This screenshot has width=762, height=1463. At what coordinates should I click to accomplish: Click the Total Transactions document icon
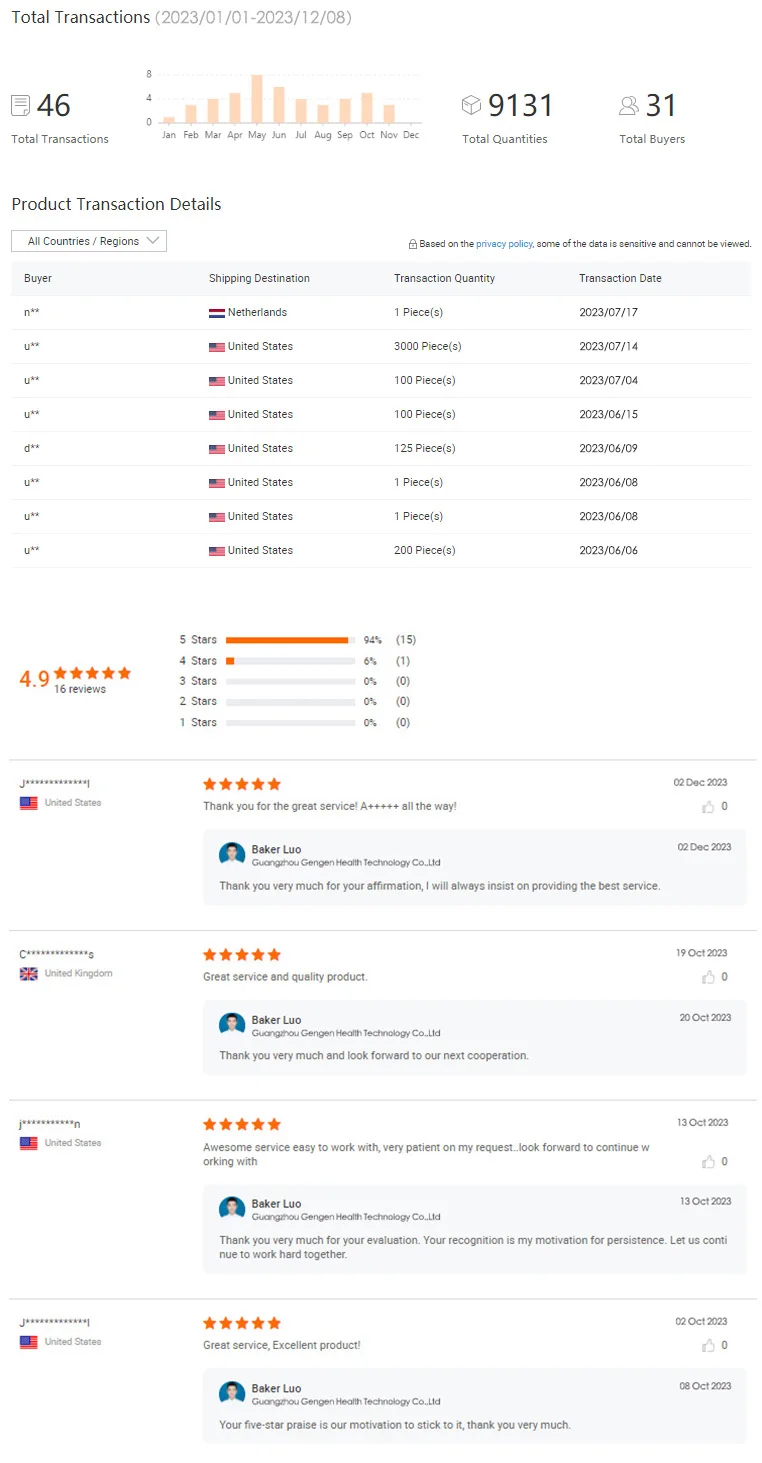(x=20, y=105)
